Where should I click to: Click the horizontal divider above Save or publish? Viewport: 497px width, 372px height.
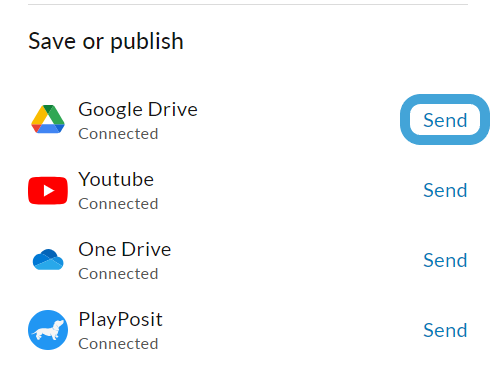(248, 4)
